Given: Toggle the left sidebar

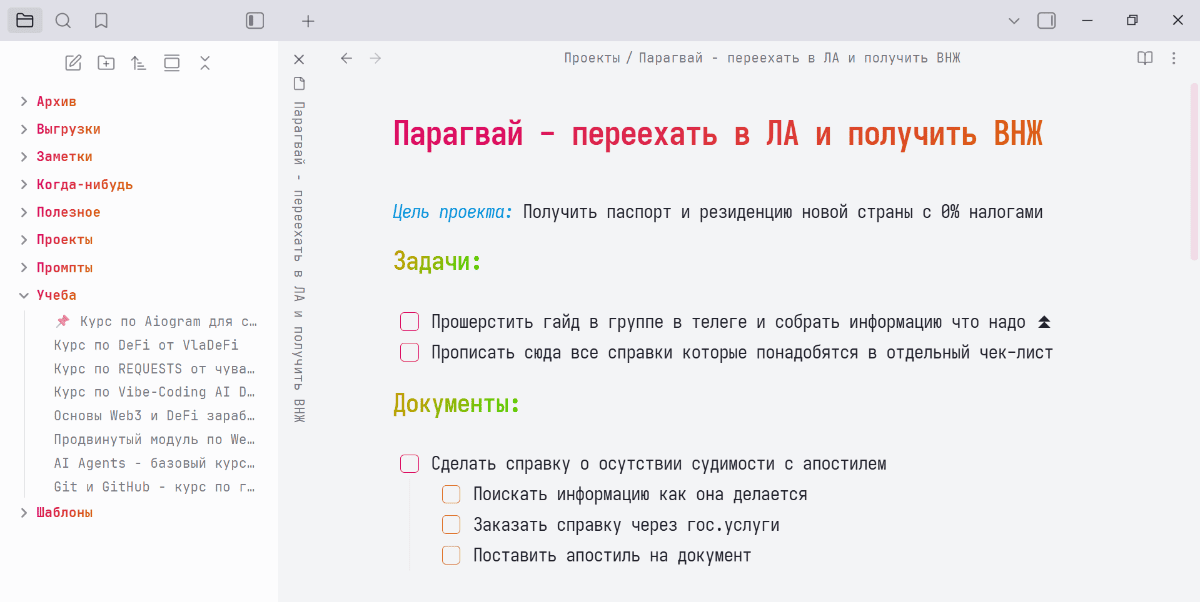Looking at the screenshot, I should pyautogui.click(x=255, y=20).
